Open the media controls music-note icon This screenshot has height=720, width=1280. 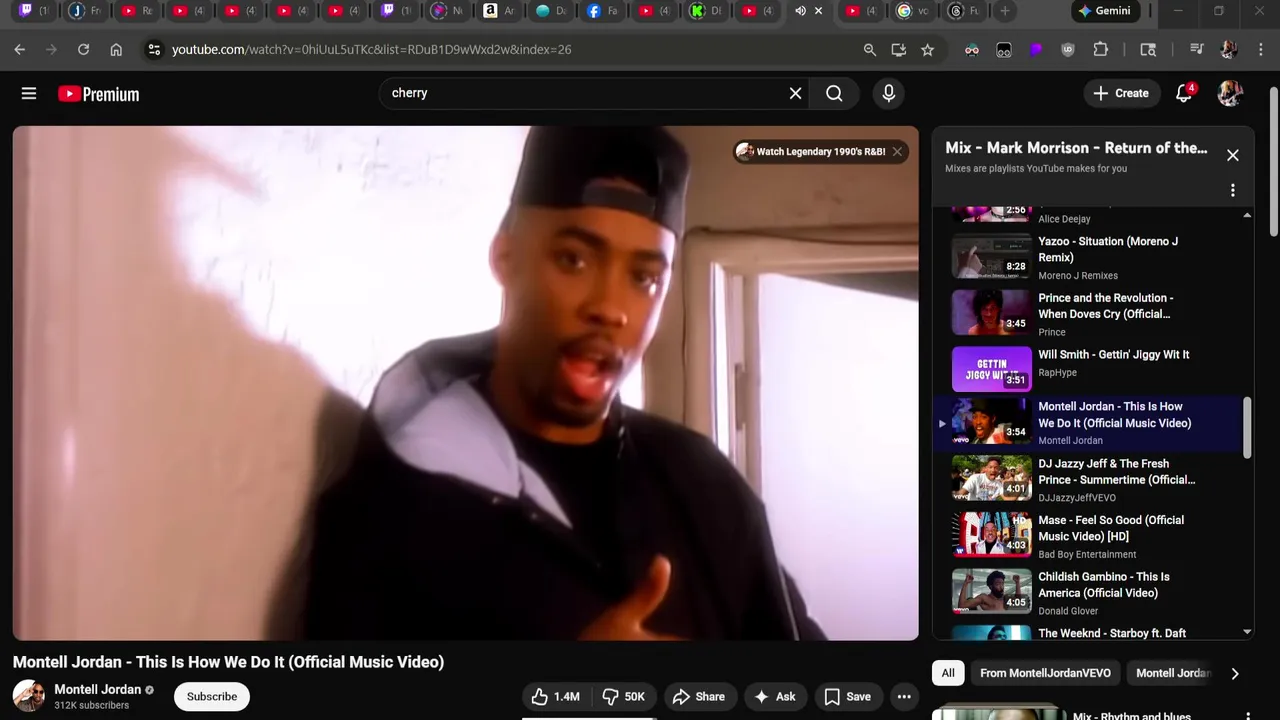coord(1196,49)
